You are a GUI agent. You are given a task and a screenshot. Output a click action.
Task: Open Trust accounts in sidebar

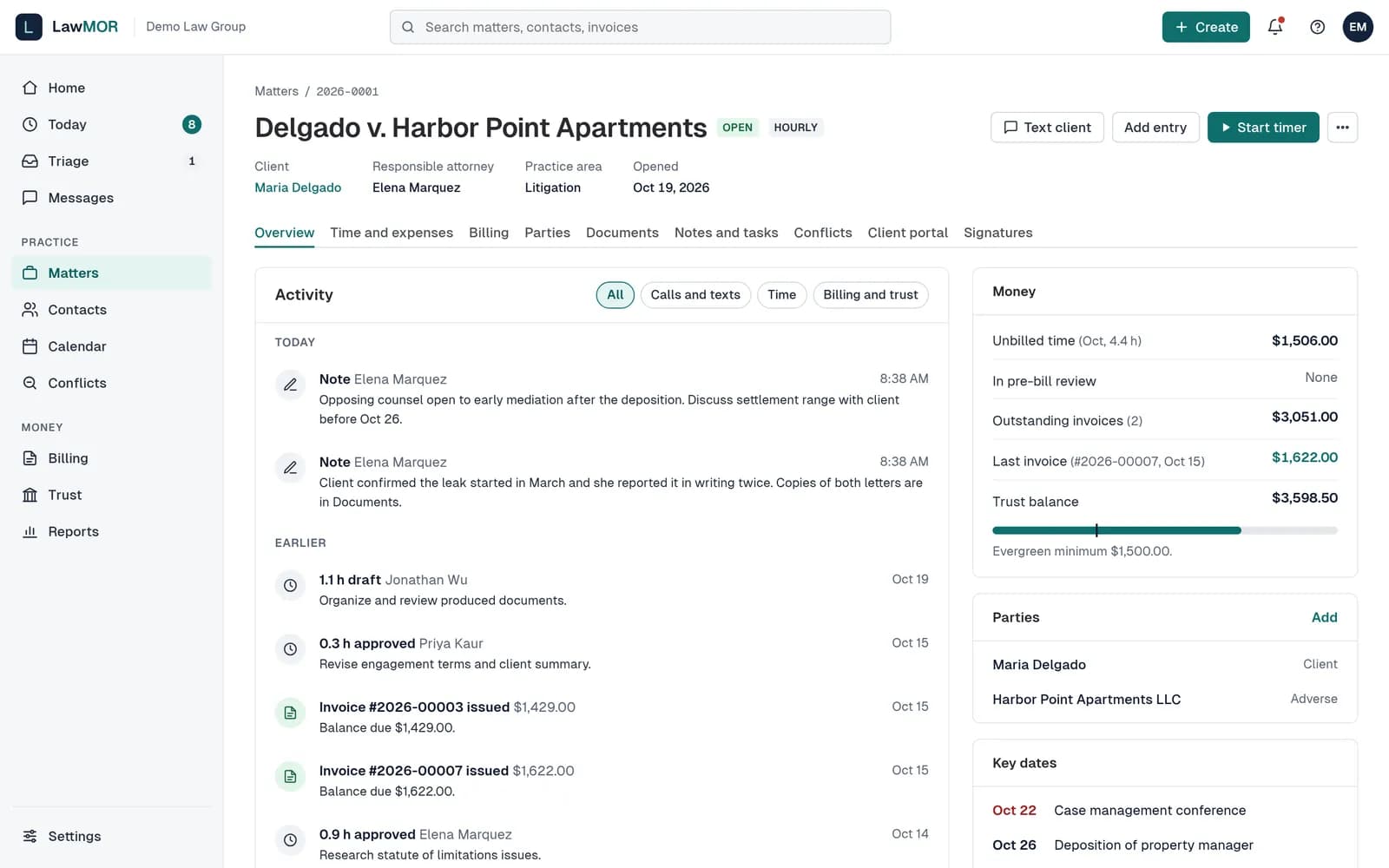[111, 495]
